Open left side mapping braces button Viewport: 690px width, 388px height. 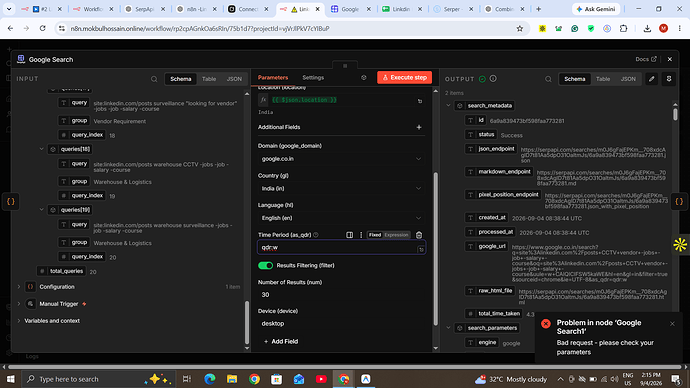tap(11, 201)
